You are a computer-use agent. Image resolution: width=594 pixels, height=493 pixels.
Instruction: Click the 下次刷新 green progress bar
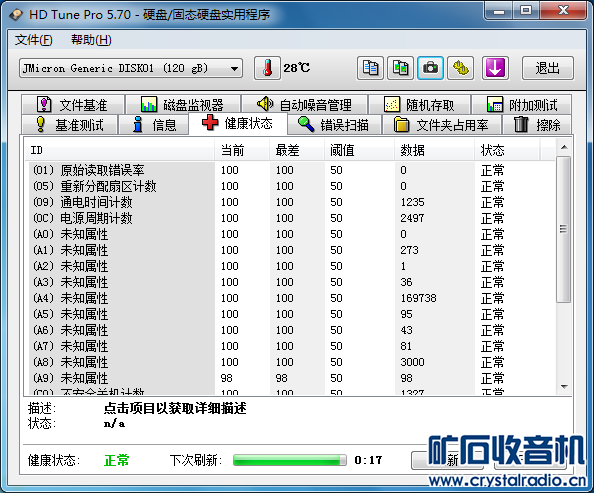[290, 460]
